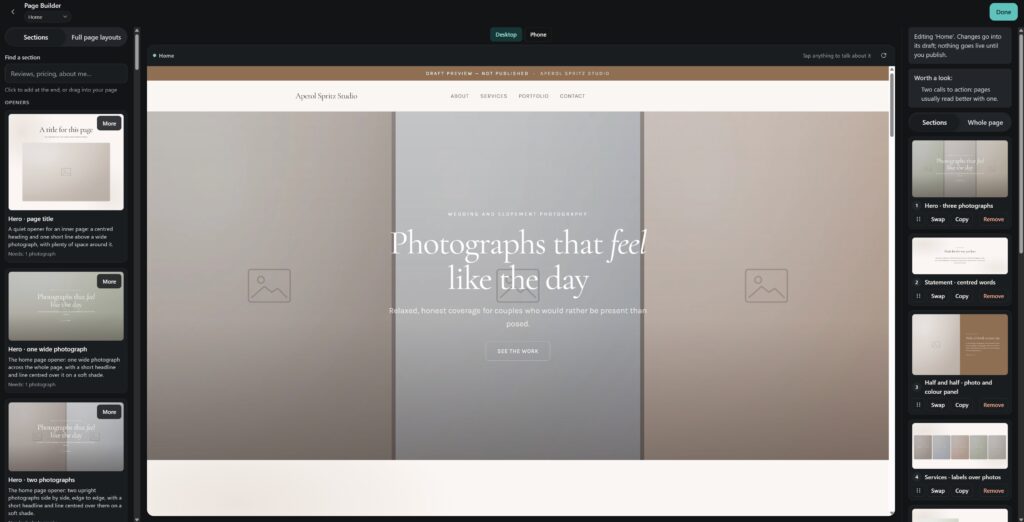Switch preview to Desktop view

[505, 35]
